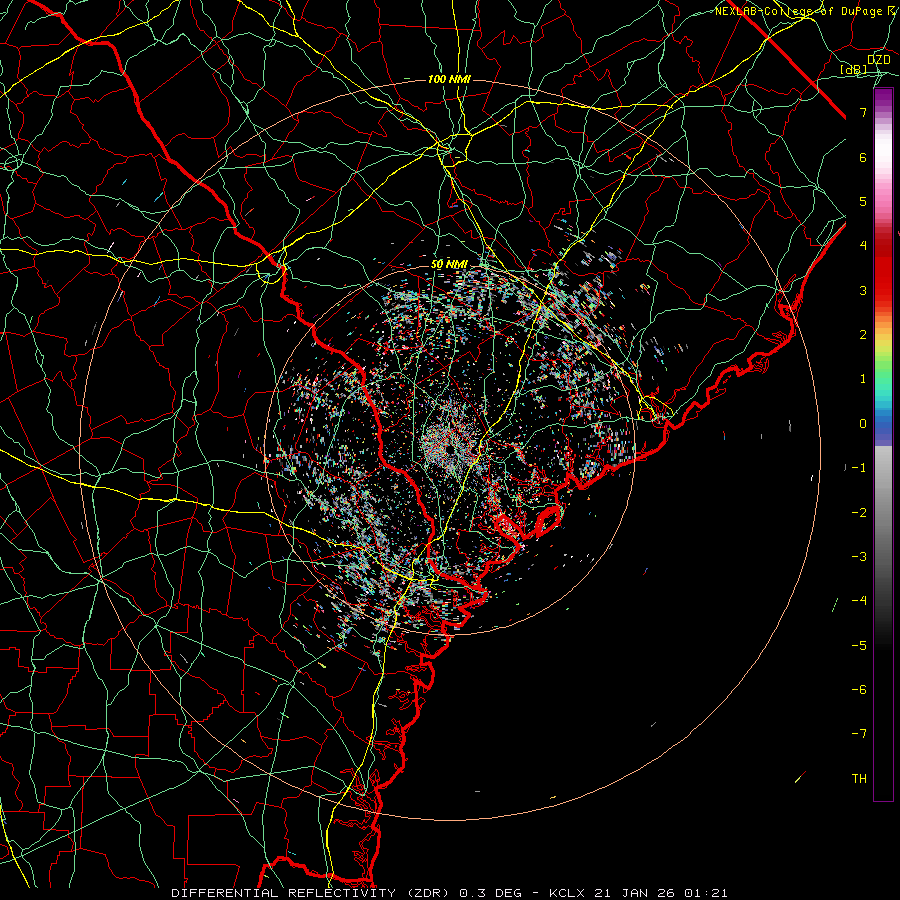Click the "(ZDR)" abbreviation in the caption
Screen dimensions: 900x900
pyautogui.click(x=428, y=893)
